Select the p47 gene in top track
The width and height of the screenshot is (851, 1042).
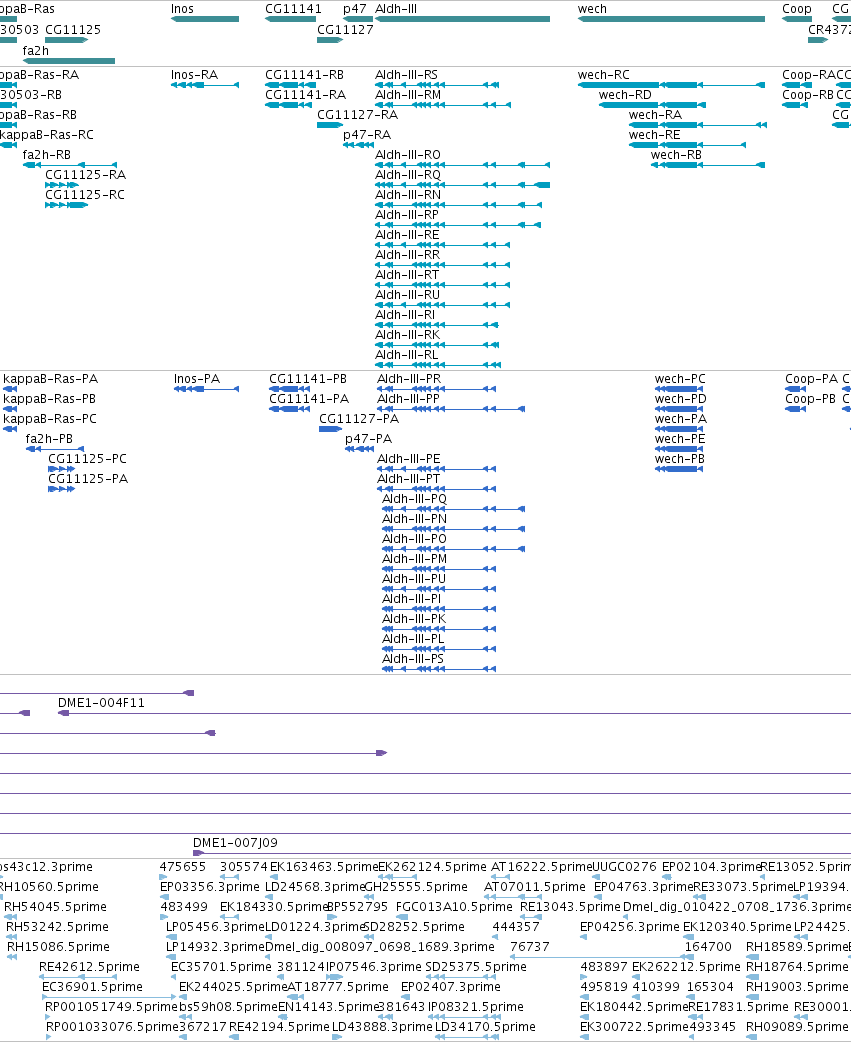click(358, 19)
